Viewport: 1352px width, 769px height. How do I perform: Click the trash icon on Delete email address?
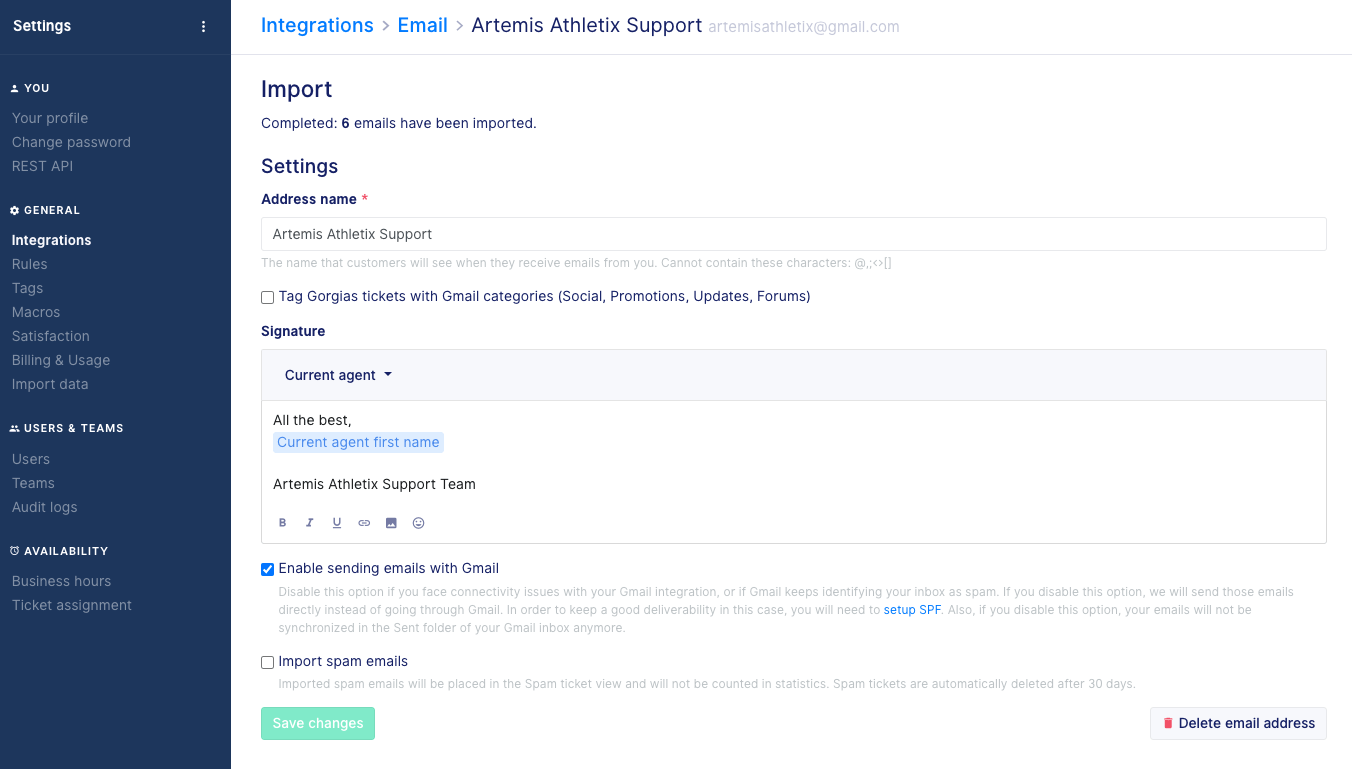pyautogui.click(x=1167, y=724)
